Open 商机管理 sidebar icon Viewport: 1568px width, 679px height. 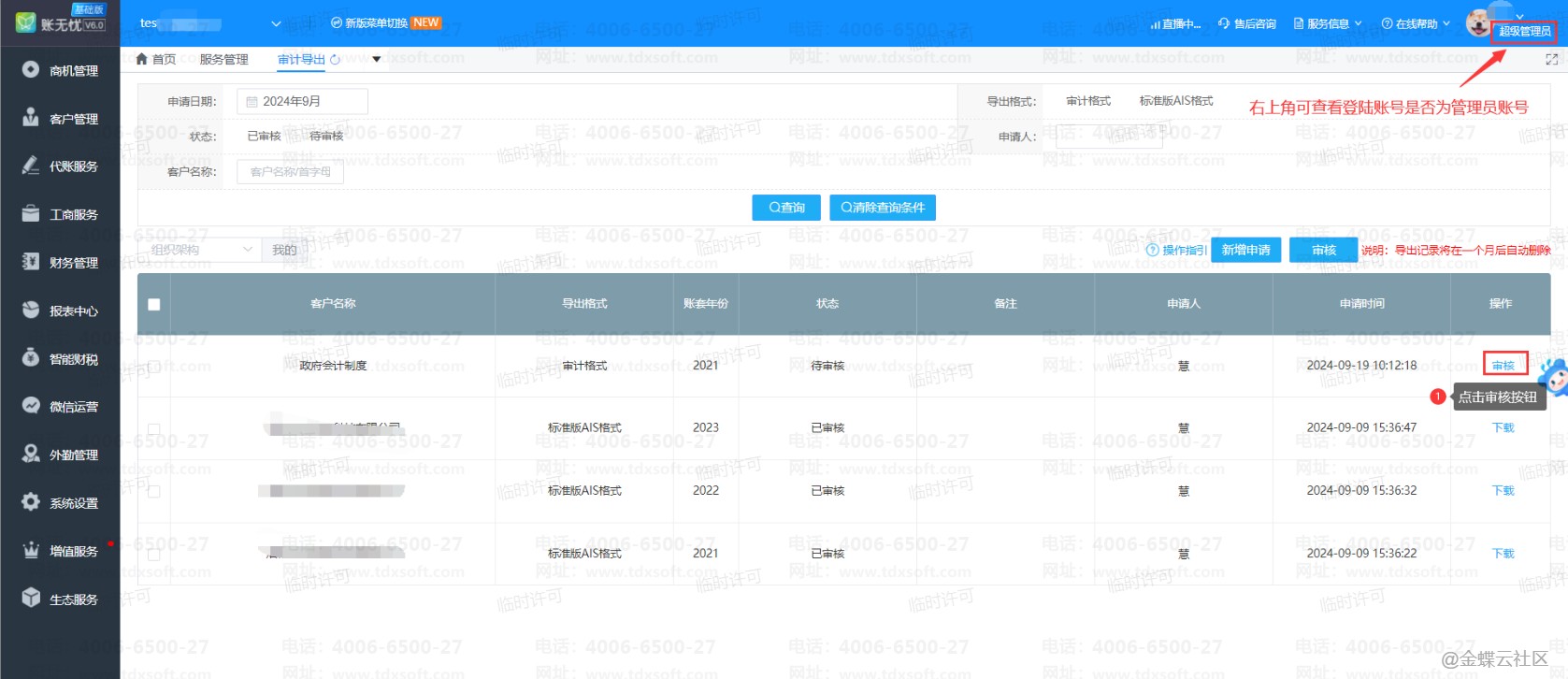pos(31,70)
